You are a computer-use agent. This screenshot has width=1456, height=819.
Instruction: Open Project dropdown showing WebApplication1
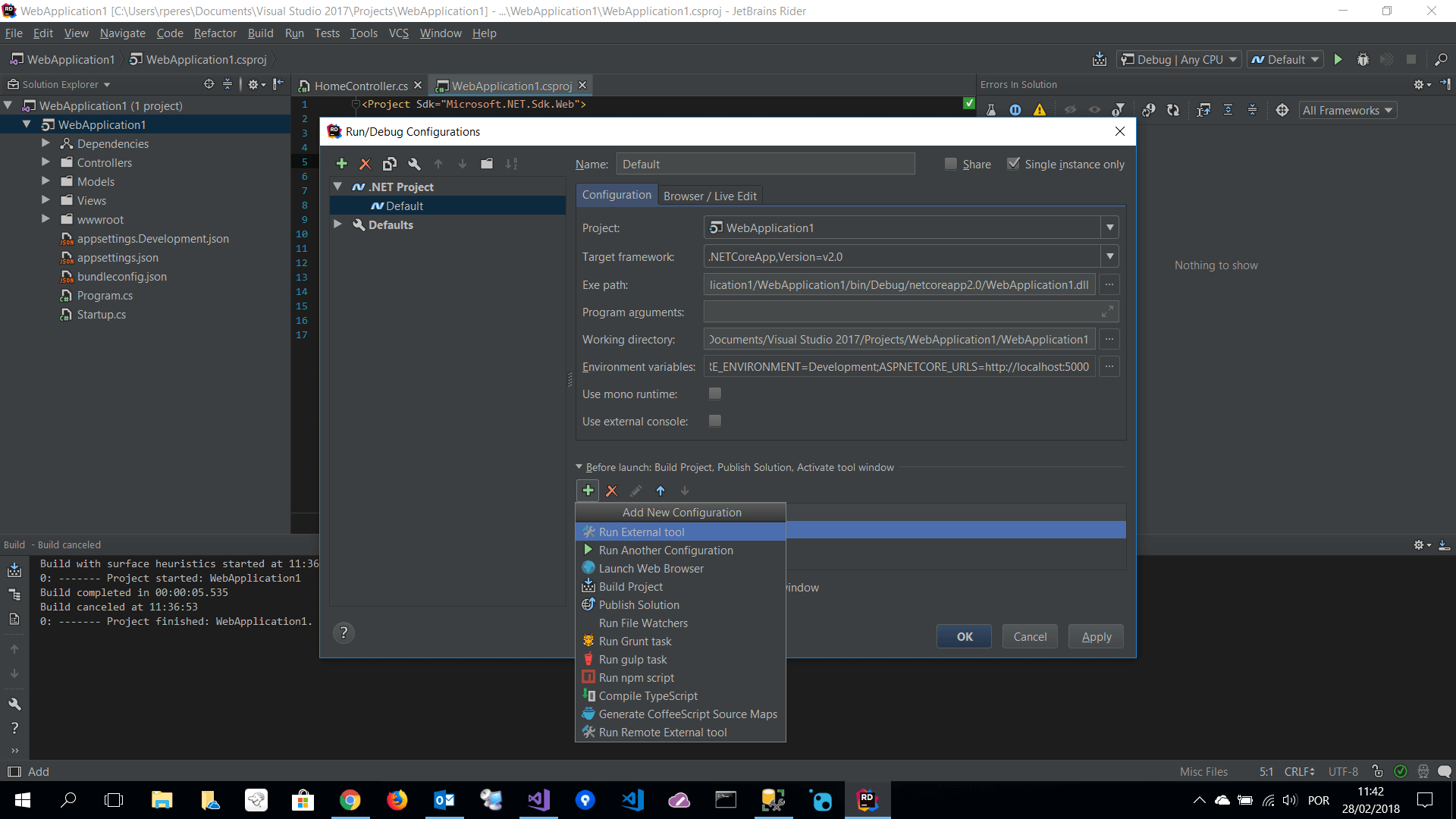point(911,227)
